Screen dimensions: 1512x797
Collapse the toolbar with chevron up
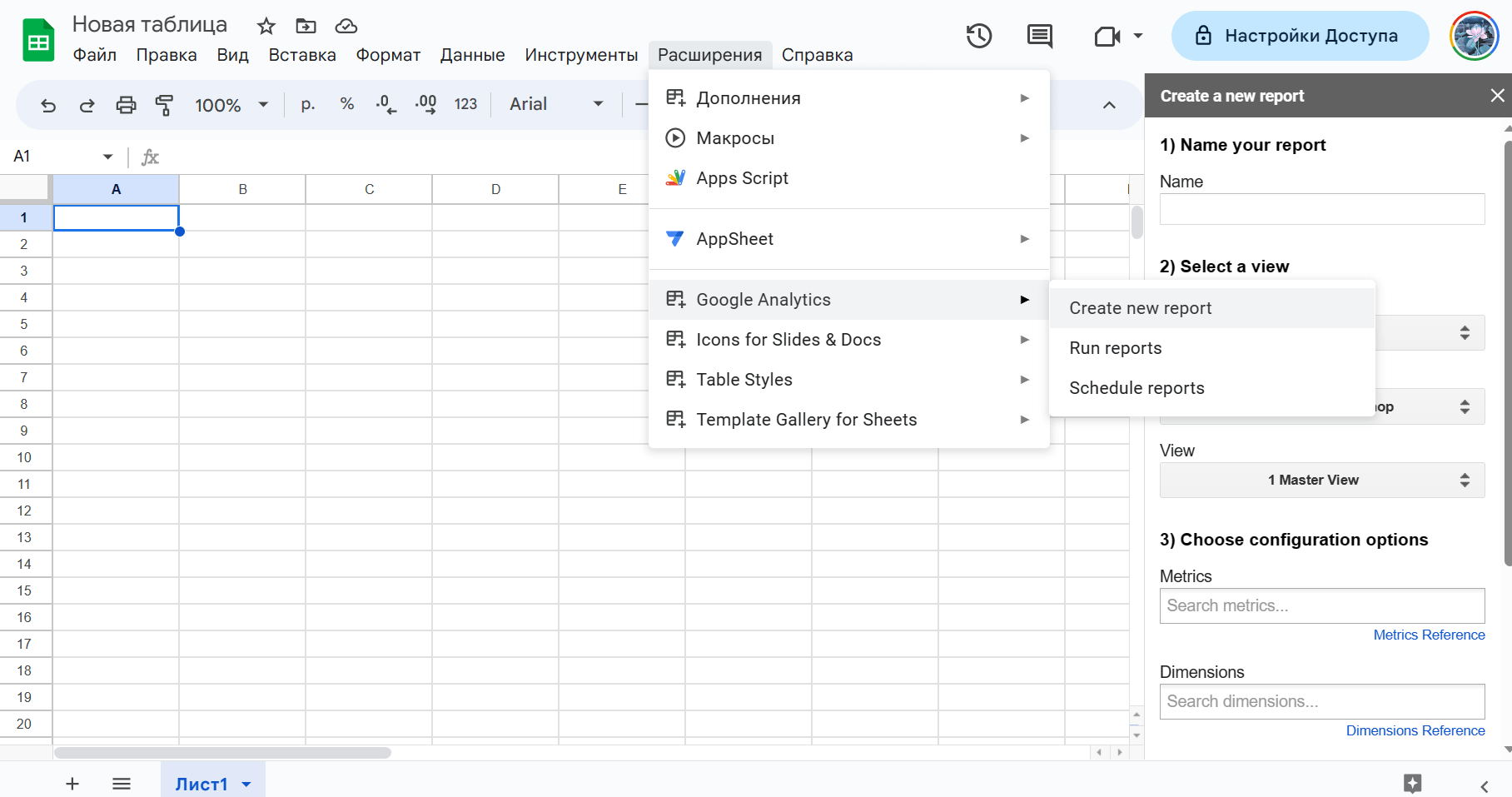(x=1109, y=105)
